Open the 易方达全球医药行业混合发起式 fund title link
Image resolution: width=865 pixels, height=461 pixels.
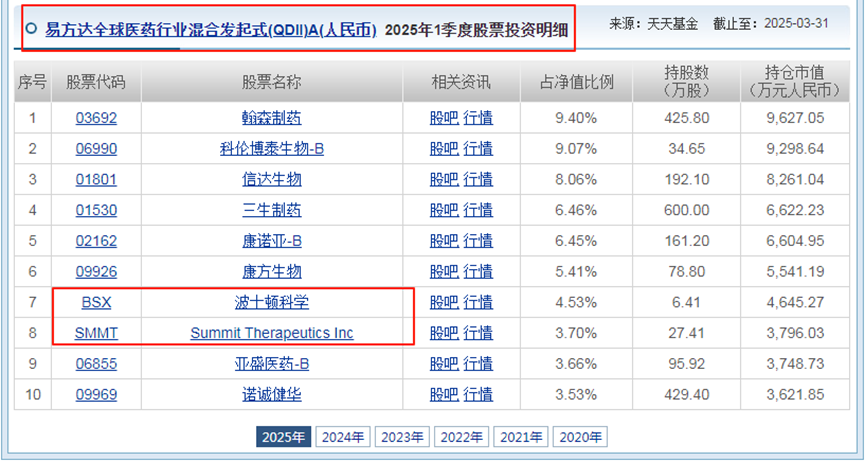(x=211, y=30)
